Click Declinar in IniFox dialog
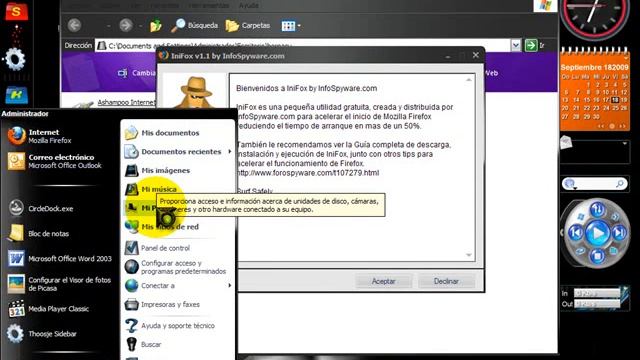The height and width of the screenshot is (360, 640). 446,281
